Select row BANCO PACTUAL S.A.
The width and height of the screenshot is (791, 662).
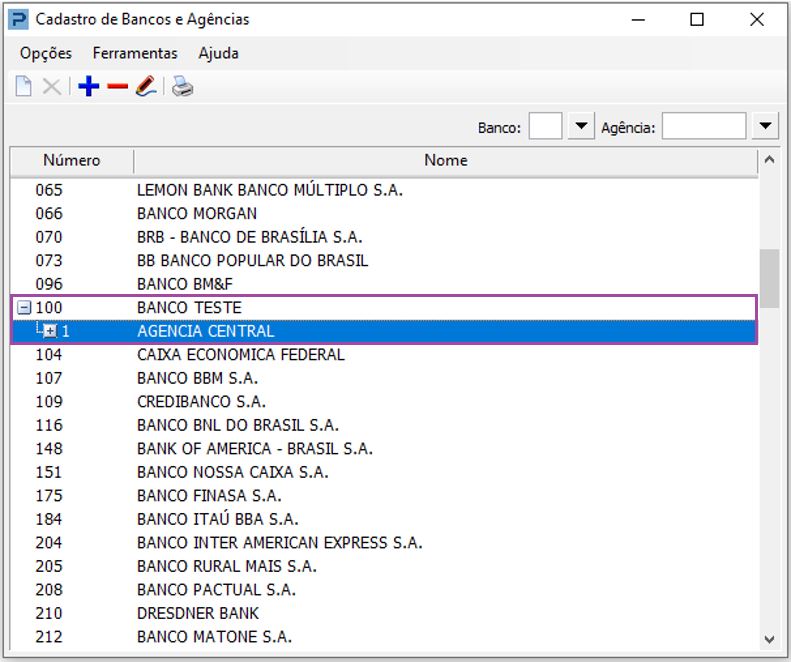coord(384,589)
